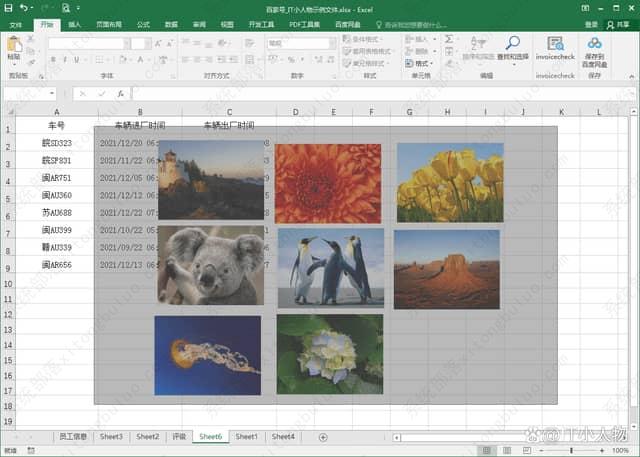Open the Insert ribbon tab

(75, 24)
